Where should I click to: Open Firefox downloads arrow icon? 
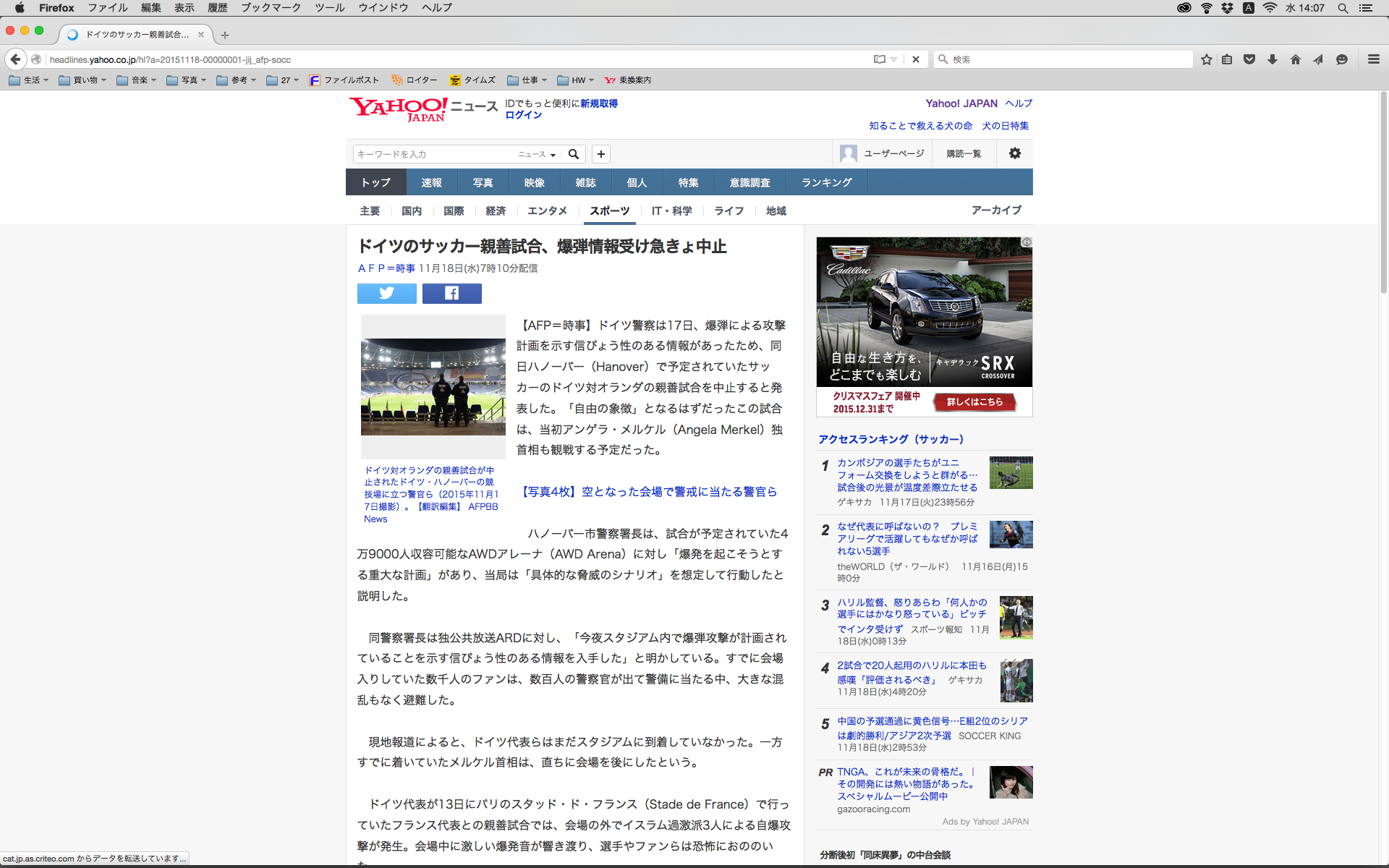[x=1273, y=59]
